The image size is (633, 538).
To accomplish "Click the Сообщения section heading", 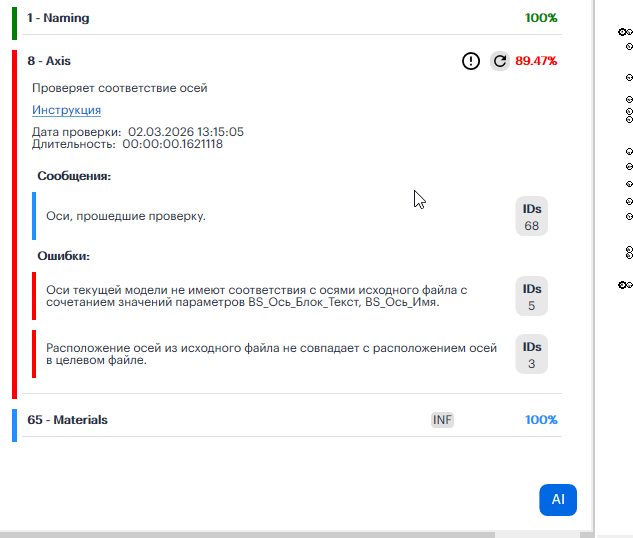I will 73,176.
